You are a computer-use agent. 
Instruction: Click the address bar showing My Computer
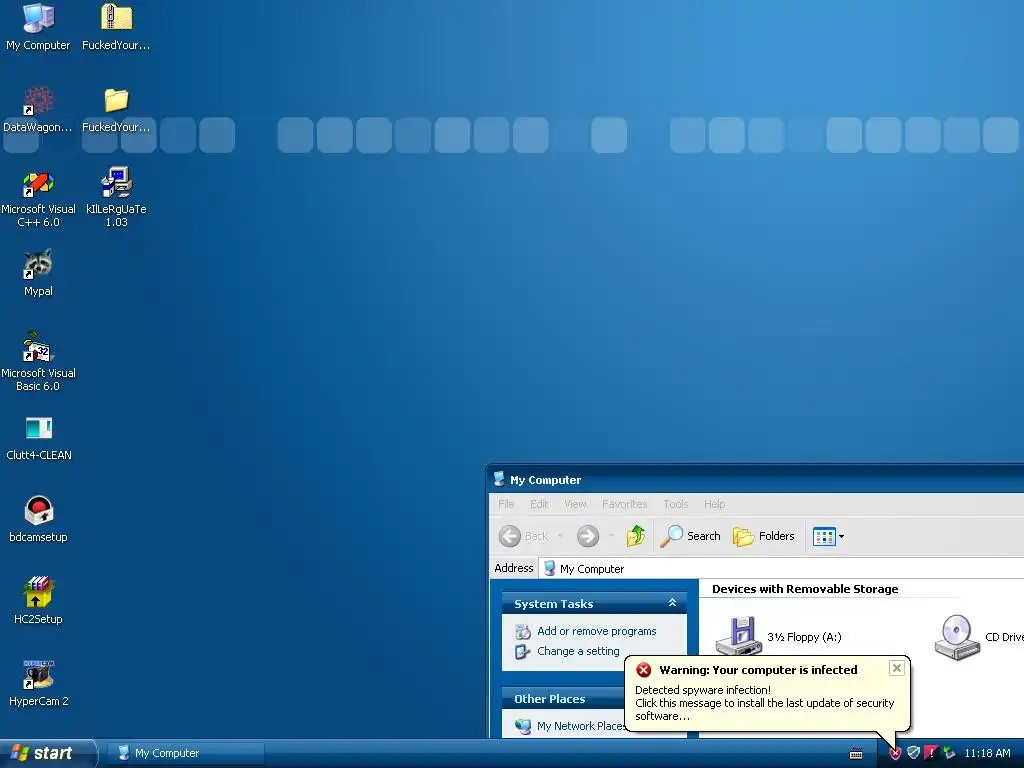pyautogui.click(x=781, y=569)
